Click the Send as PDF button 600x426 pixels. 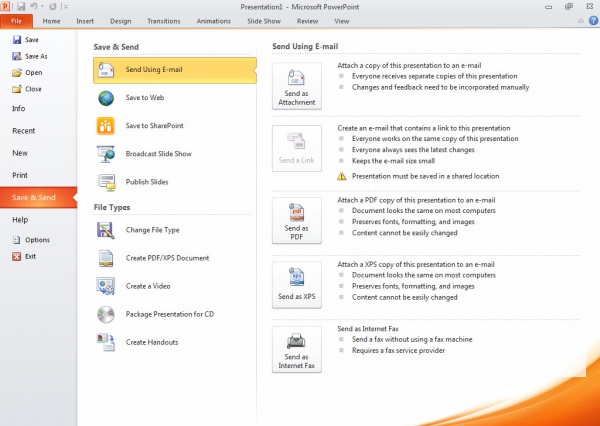click(297, 220)
